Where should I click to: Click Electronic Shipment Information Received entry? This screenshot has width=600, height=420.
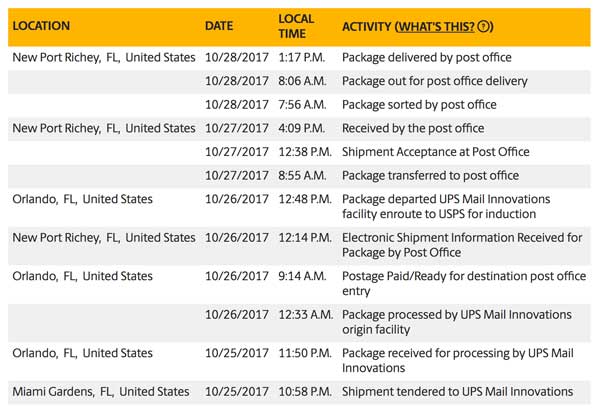[462, 245]
